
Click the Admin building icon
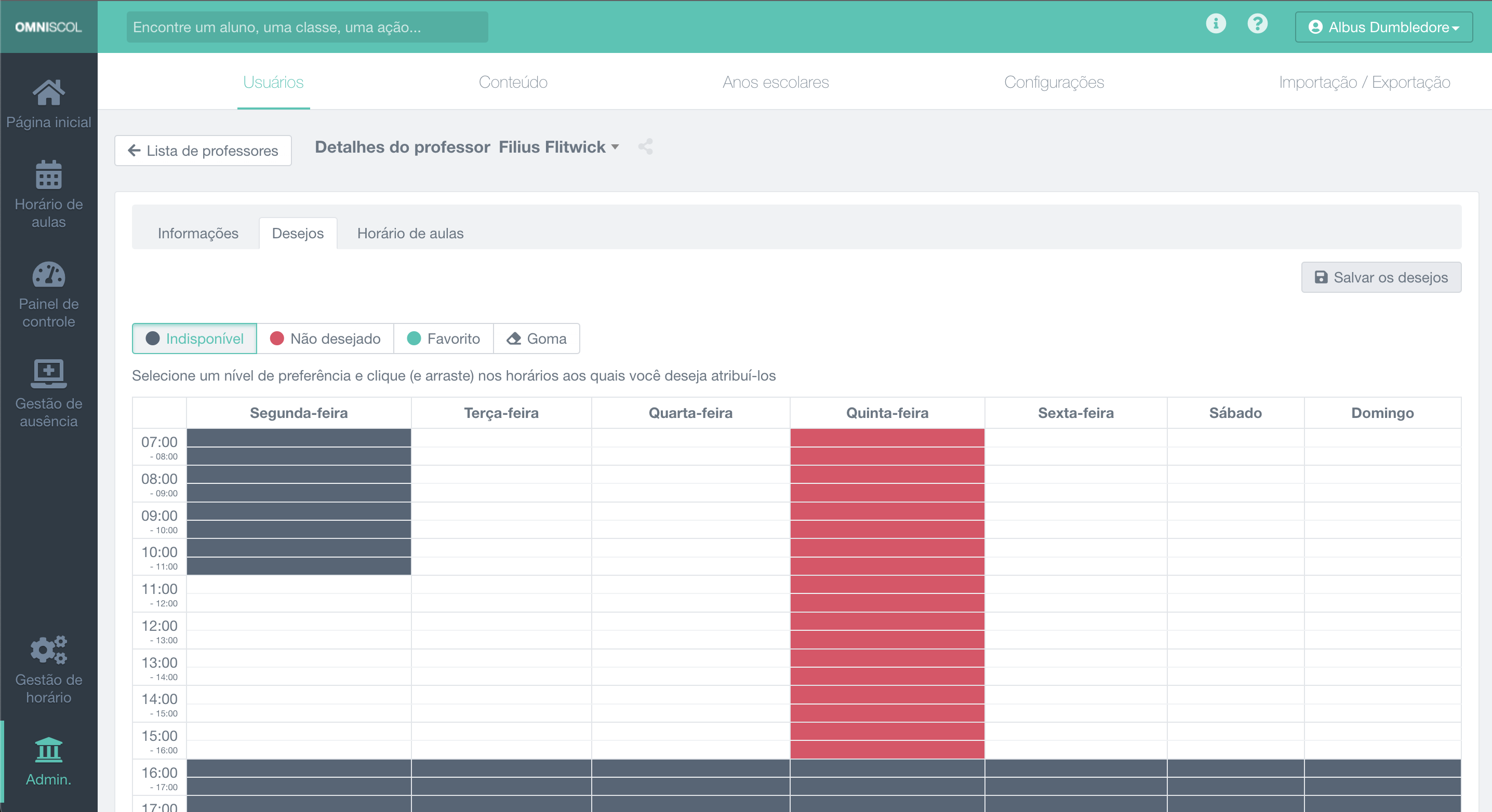[x=49, y=750]
